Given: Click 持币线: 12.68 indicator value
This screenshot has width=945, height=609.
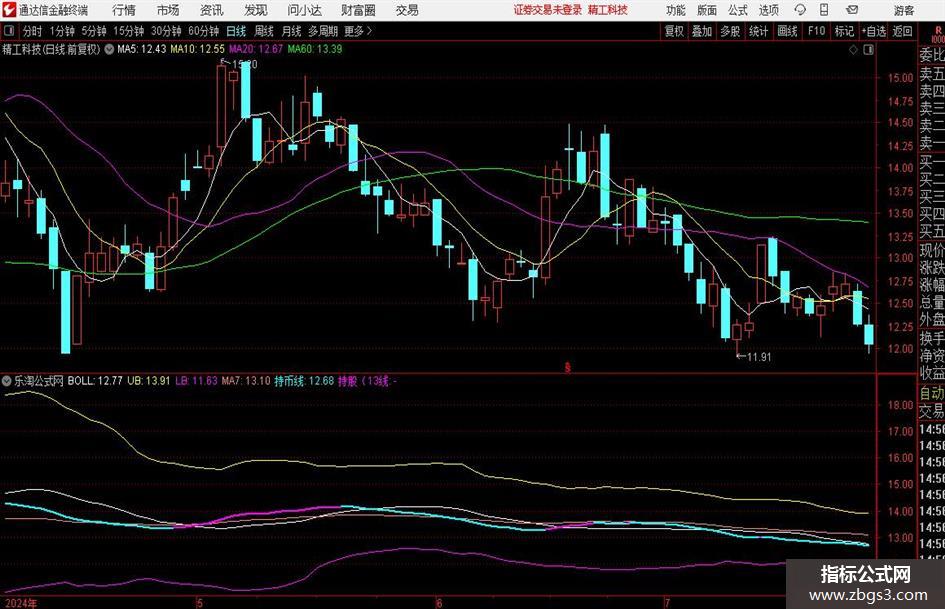Looking at the screenshot, I should [304, 381].
